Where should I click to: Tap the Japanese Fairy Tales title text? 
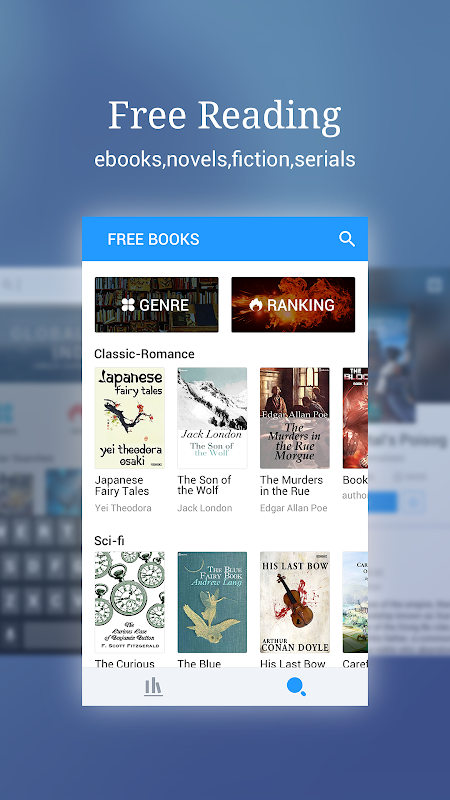pyautogui.click(x=122, y=486)
